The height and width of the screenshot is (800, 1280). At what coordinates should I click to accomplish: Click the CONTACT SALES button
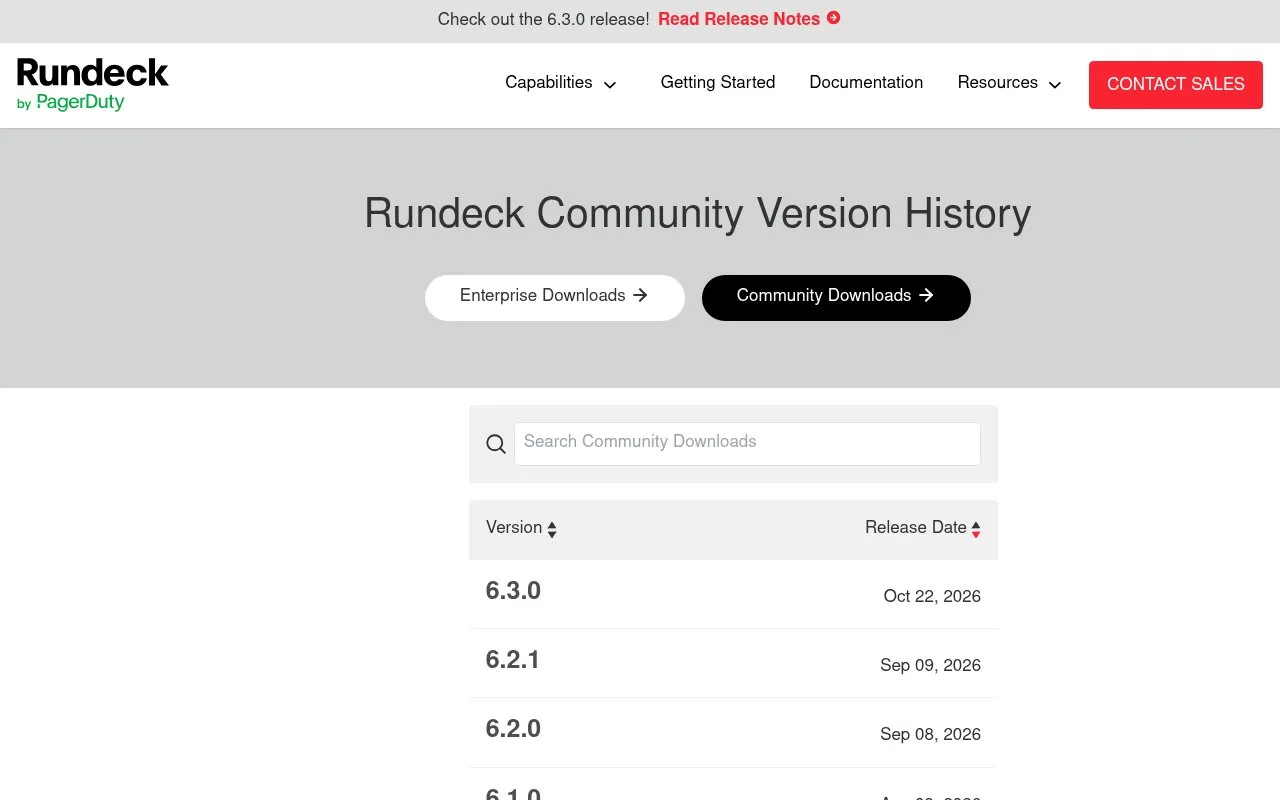tap(1176, 84)
